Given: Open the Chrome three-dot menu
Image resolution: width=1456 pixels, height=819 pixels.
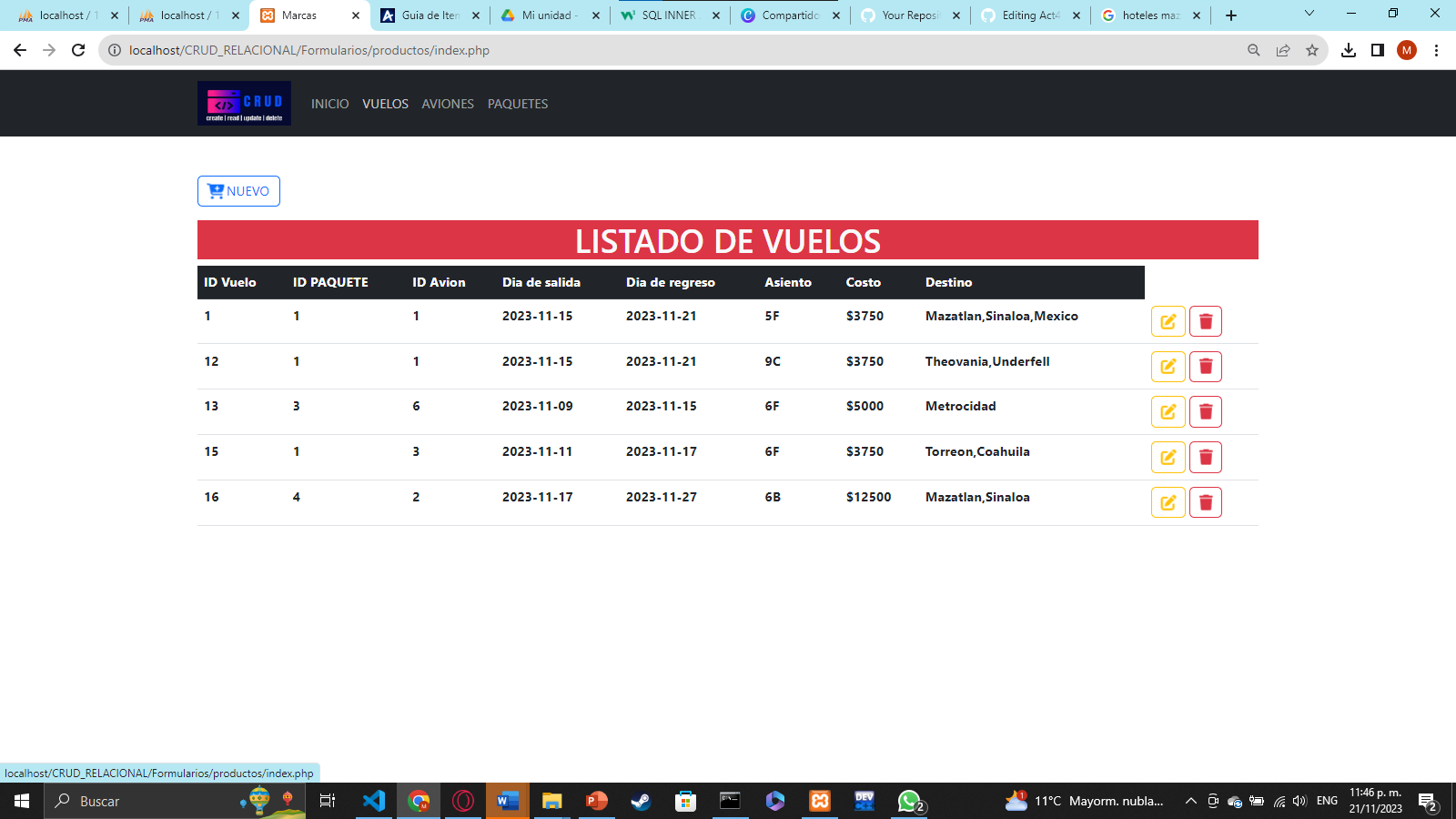Looking at the screenshot, I should point(1437,51).
